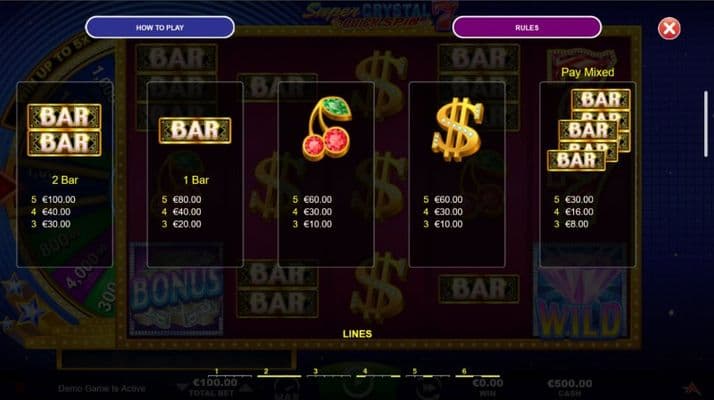Select payline diagram number 2
Screen dimensions: 714x400
tap(279, 374)
